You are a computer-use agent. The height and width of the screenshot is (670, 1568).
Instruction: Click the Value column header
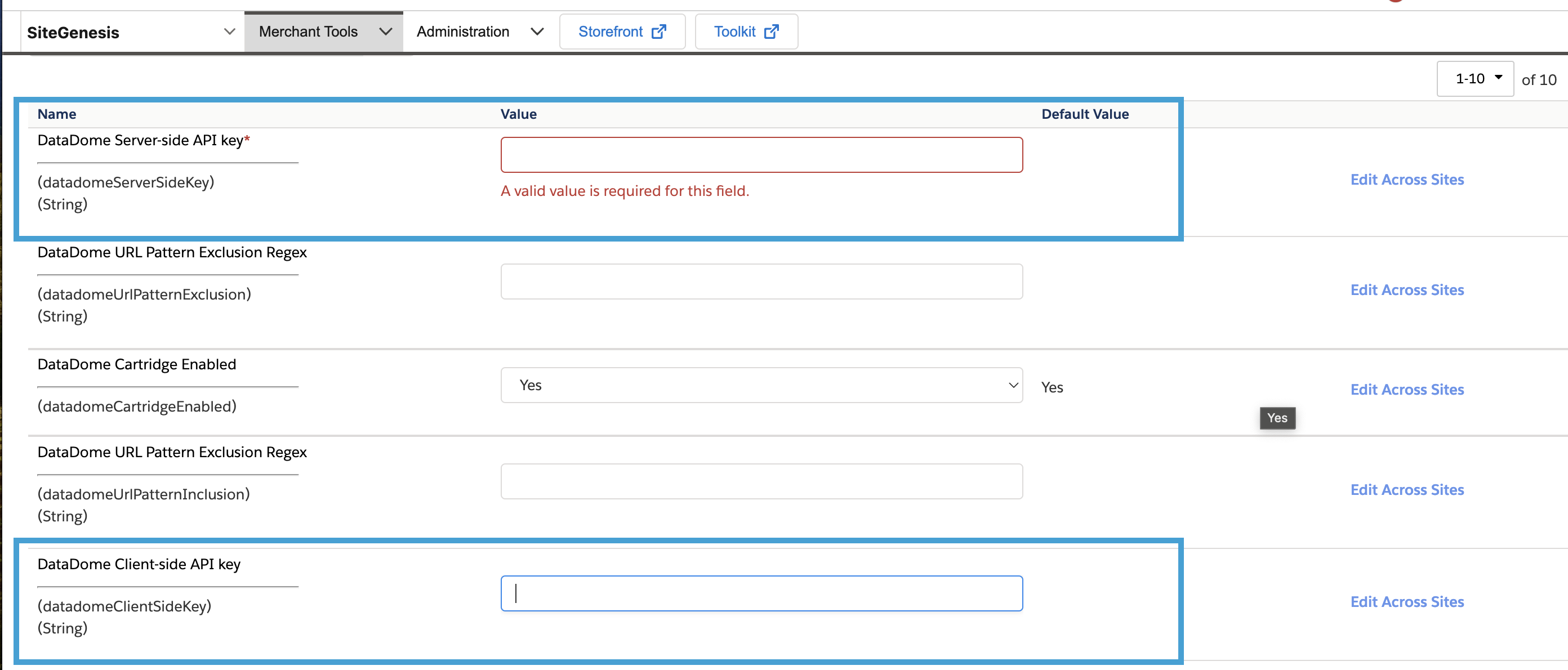coord(519,114)
